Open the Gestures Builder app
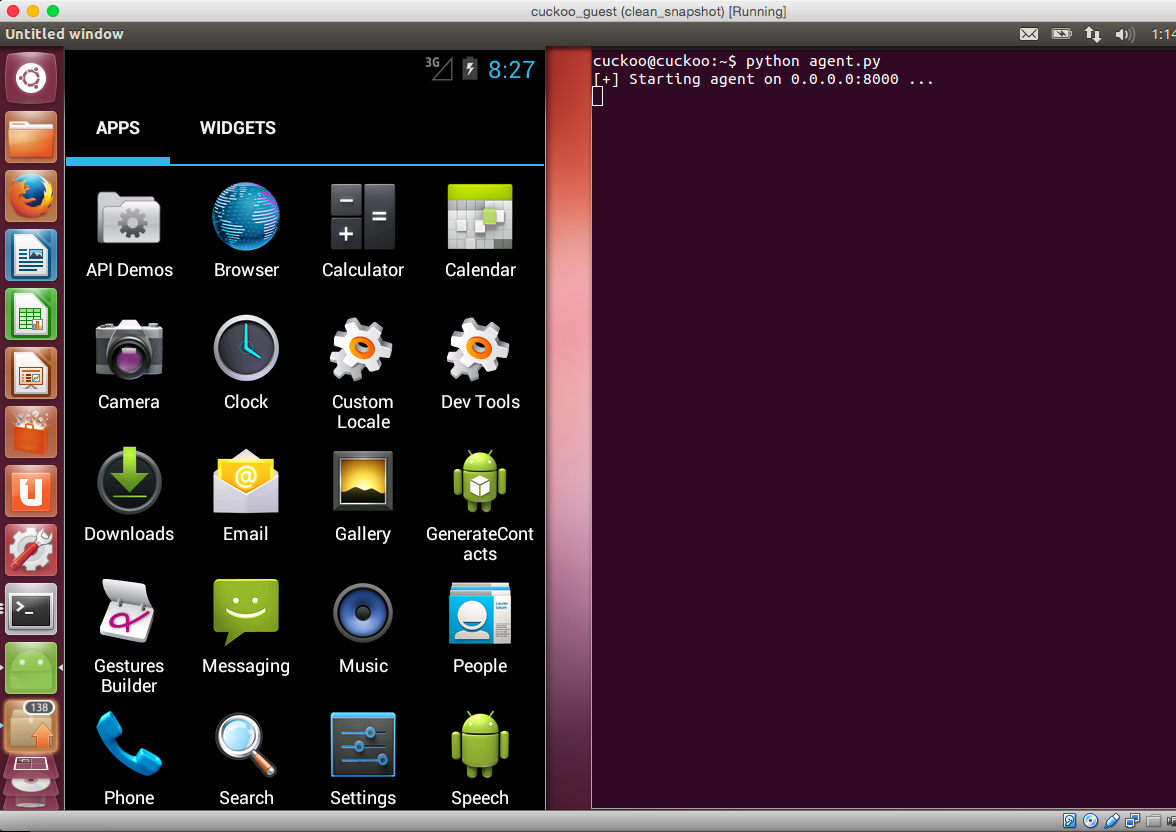This screenshot has width=1176, height=832. point(129,638)
